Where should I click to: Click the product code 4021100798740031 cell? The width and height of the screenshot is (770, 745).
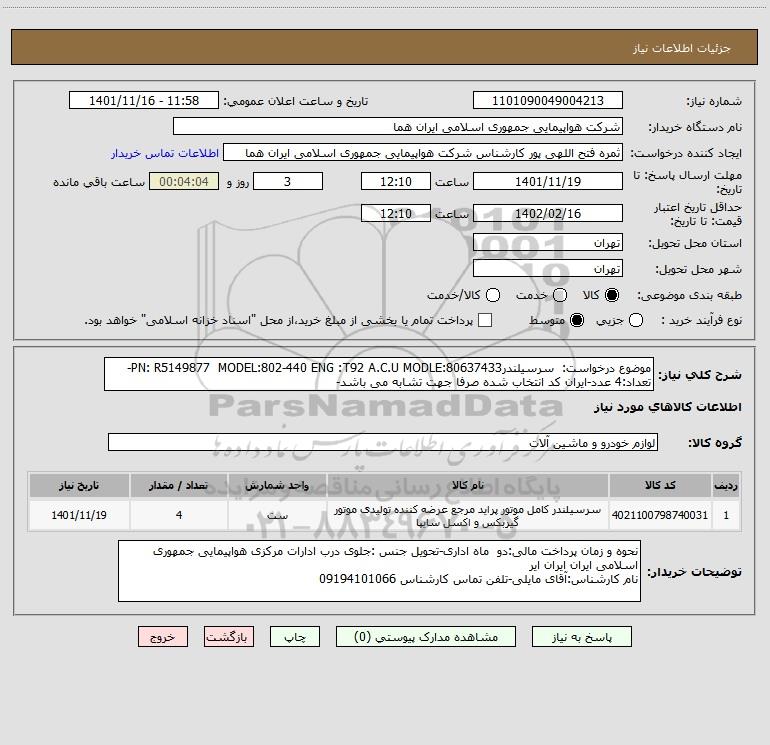coord(660,515)
